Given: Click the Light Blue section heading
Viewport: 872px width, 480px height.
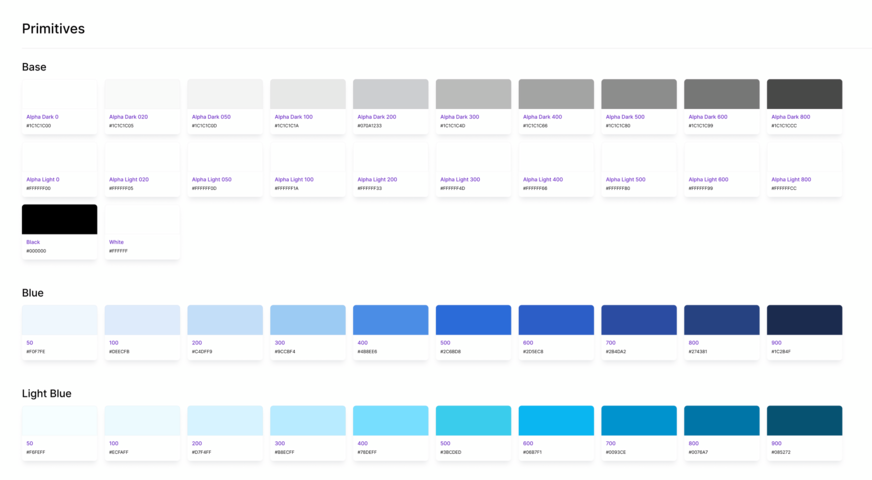Looking at the screenshot, I should pos(47,394).
